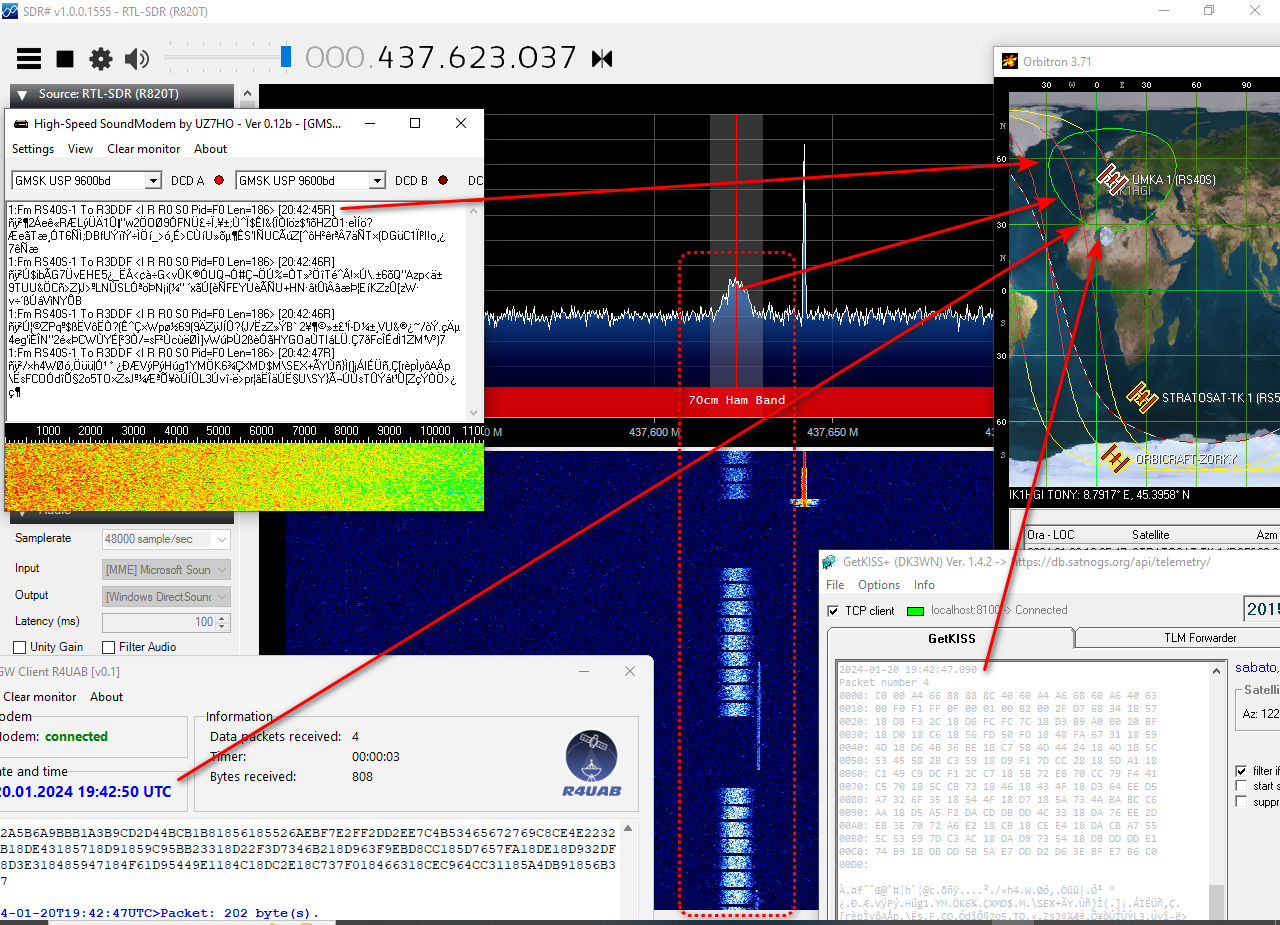Open the SoundModem Settings menu
The height and width of the screenshot is (925, 1280).
click(x=33, y=149)
